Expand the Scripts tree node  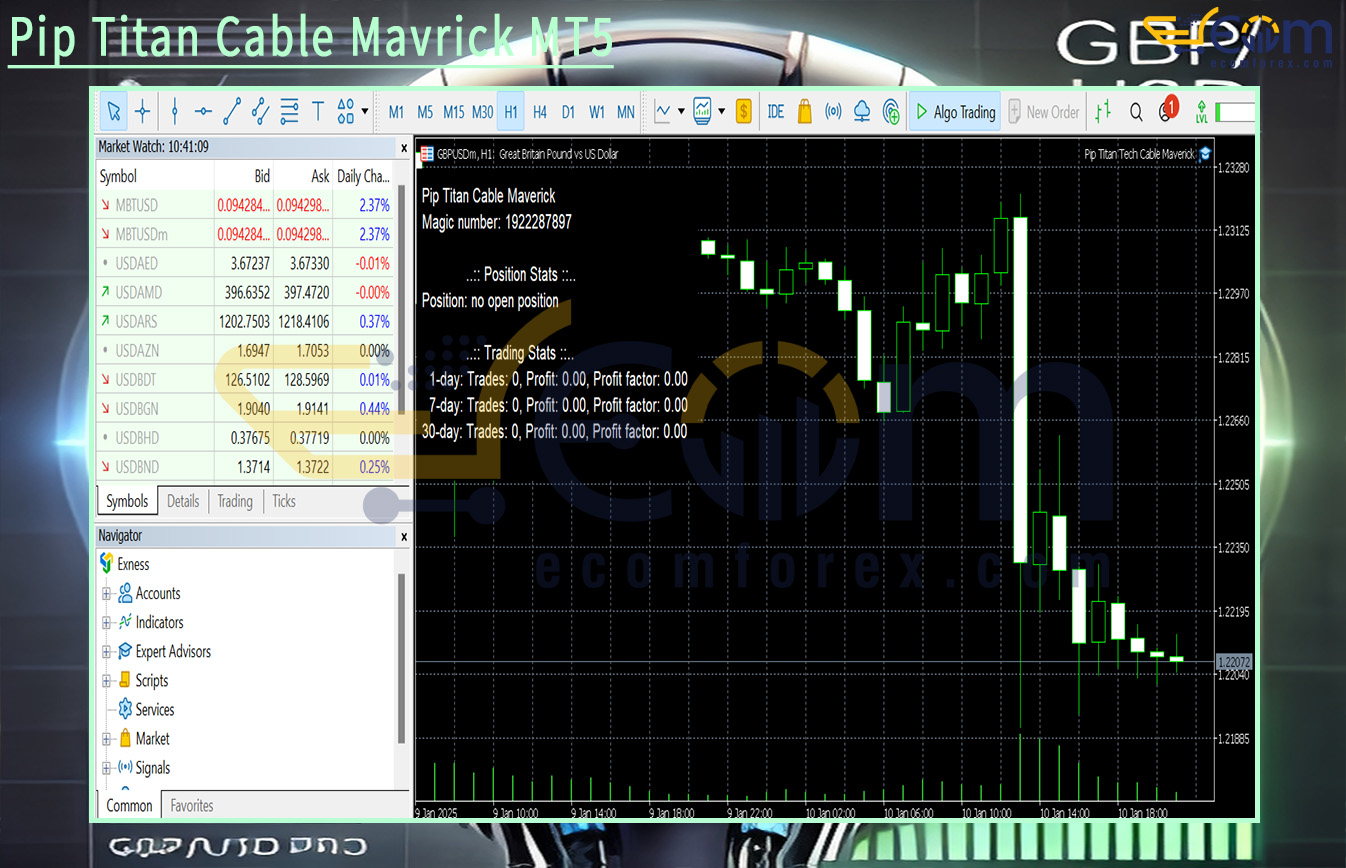click(107, 681)
